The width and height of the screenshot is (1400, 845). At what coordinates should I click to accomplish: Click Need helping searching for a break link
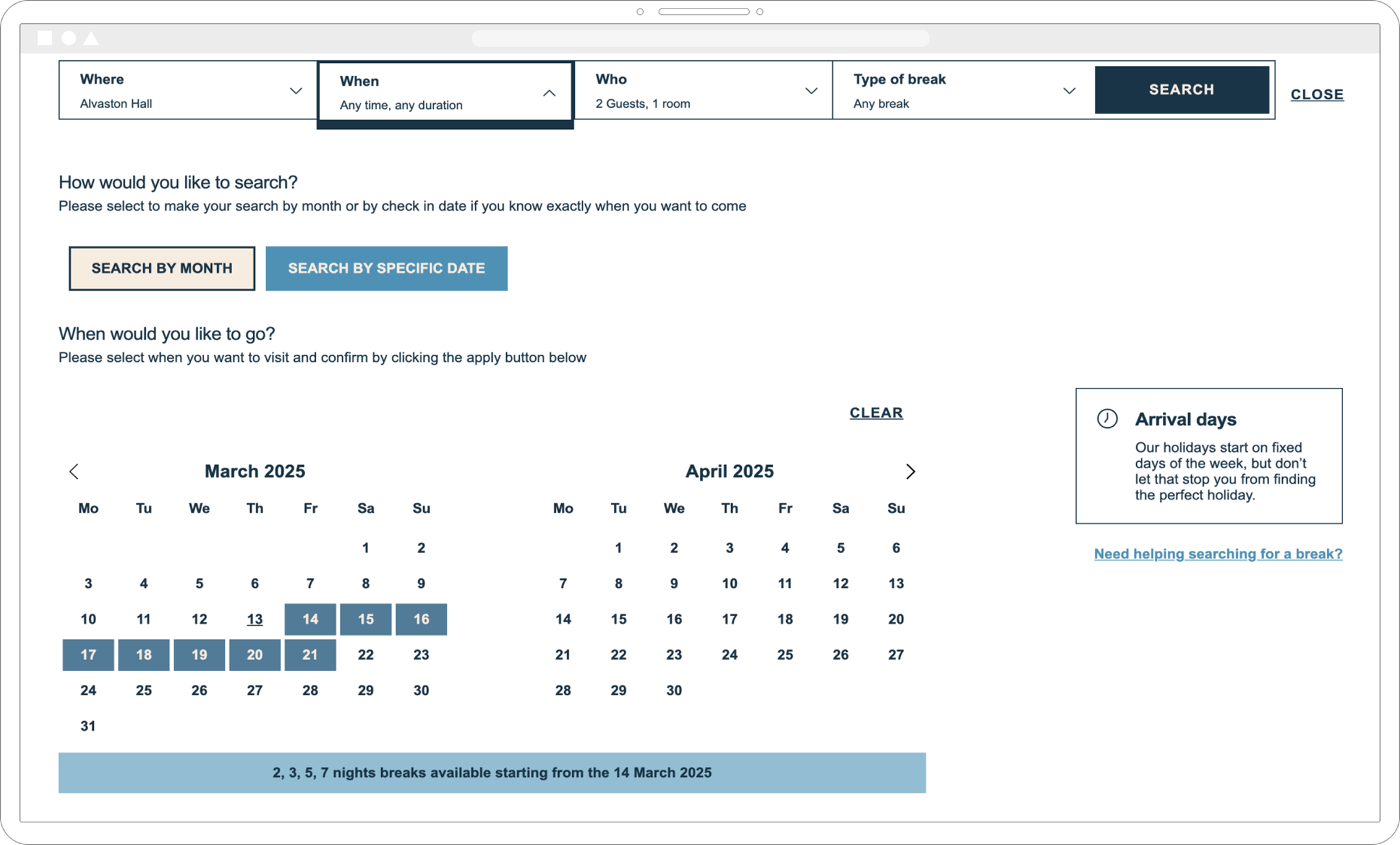(x=1217, y=554)
